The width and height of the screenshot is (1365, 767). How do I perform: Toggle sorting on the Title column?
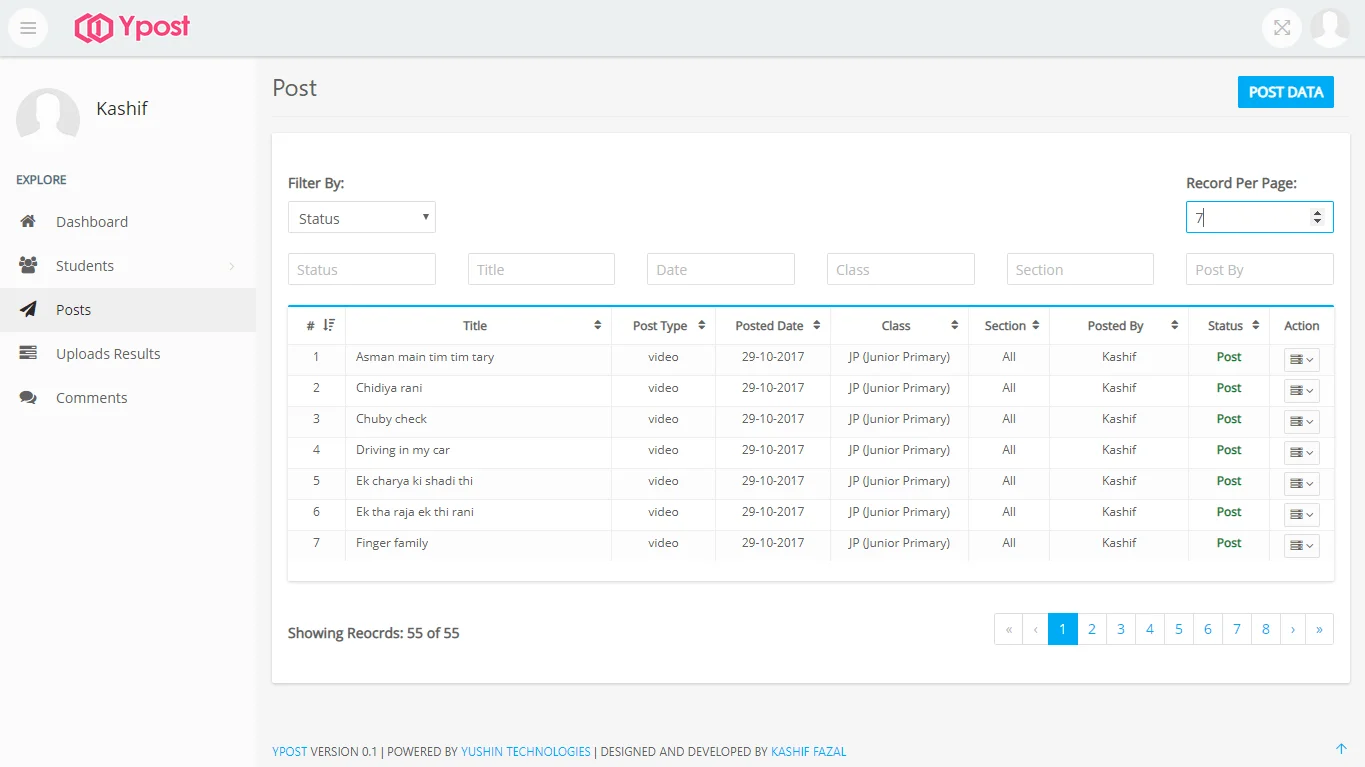pyautogui.click(x=597, y=326)
